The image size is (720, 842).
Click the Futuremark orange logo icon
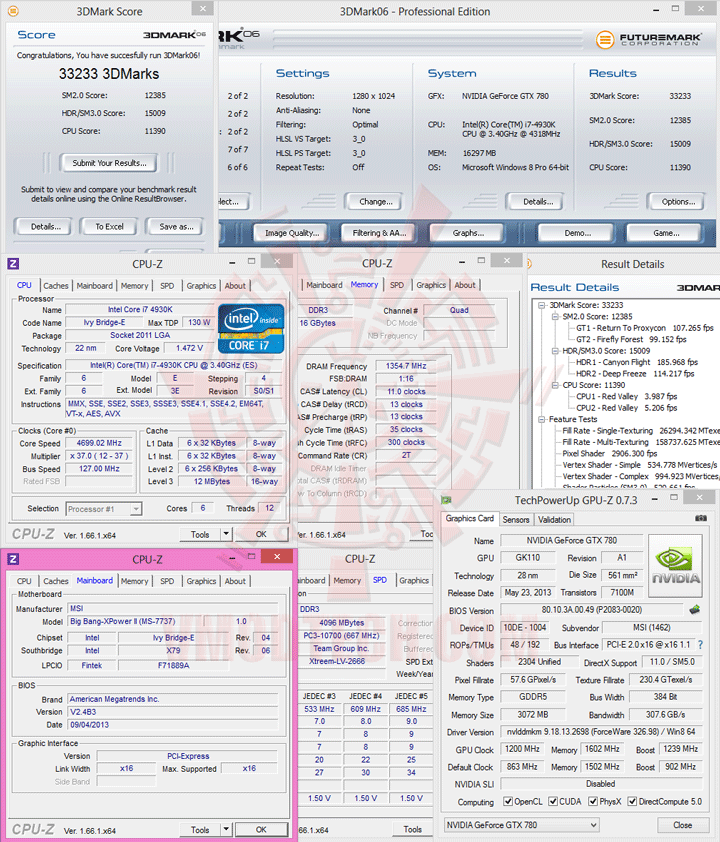click(x=605, y=39)
